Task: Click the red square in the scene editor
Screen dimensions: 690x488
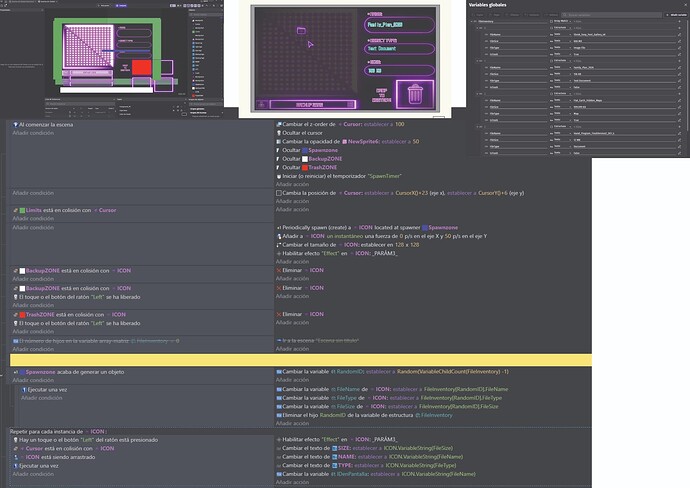Action: pyautogui.click(x=142, y=70)
